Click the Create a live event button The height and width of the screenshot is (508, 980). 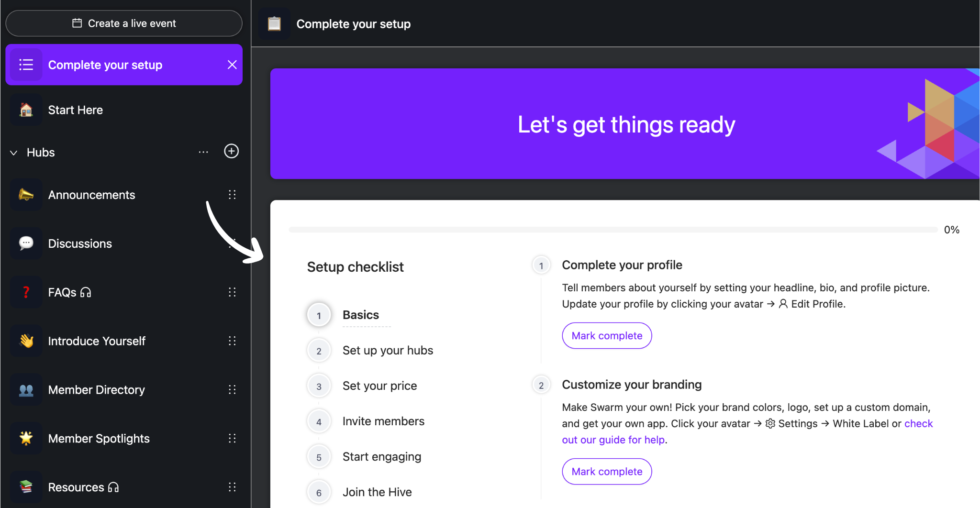(x=124, y=23)
